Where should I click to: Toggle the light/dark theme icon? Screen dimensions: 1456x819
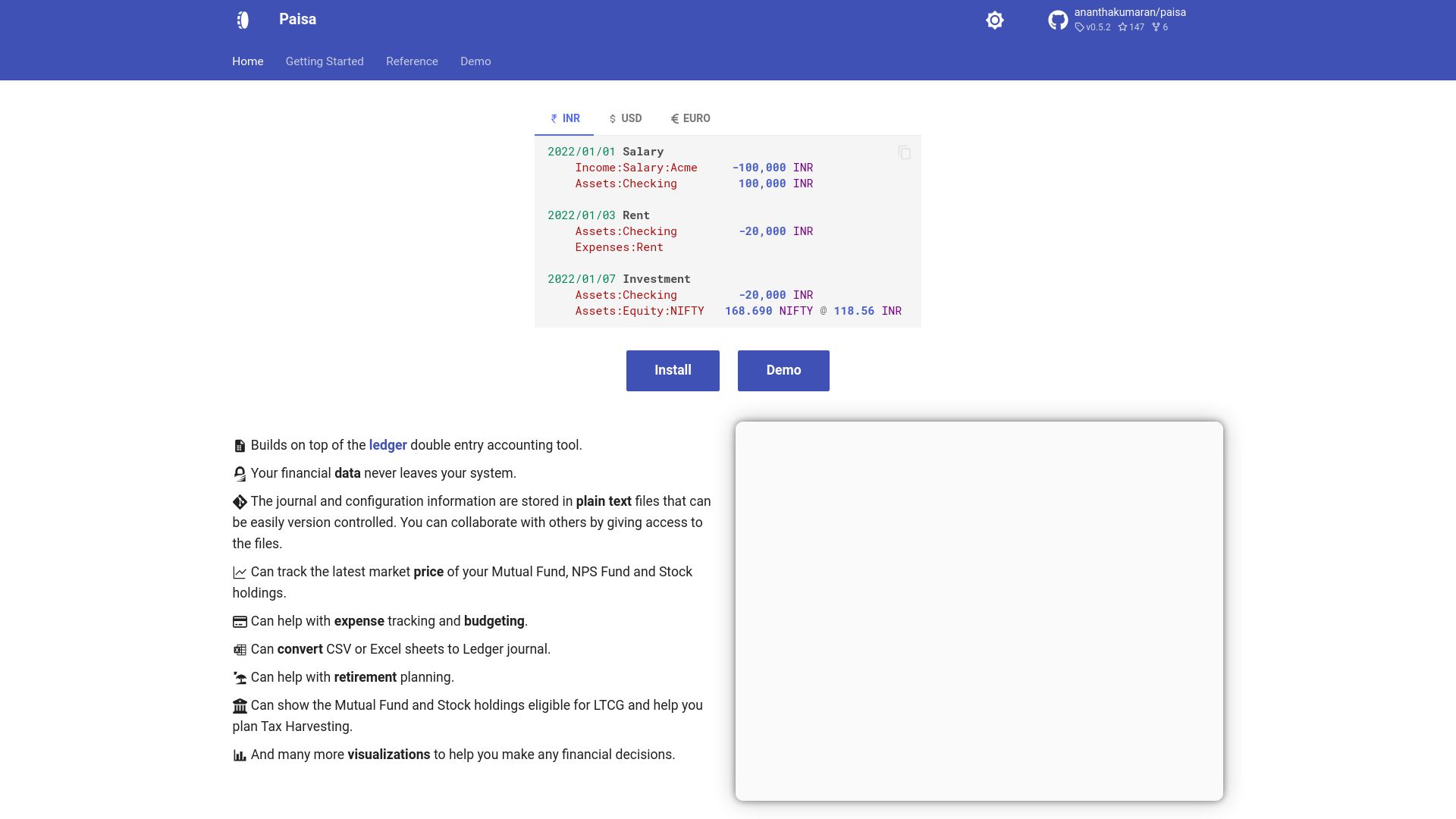click(995, 20)
